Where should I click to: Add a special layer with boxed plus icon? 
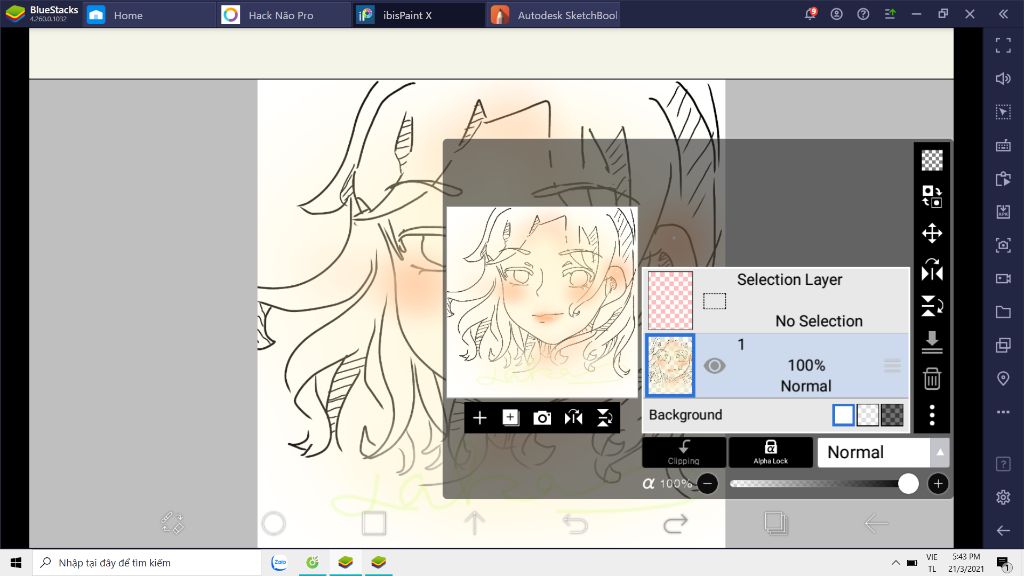point(511,418)
